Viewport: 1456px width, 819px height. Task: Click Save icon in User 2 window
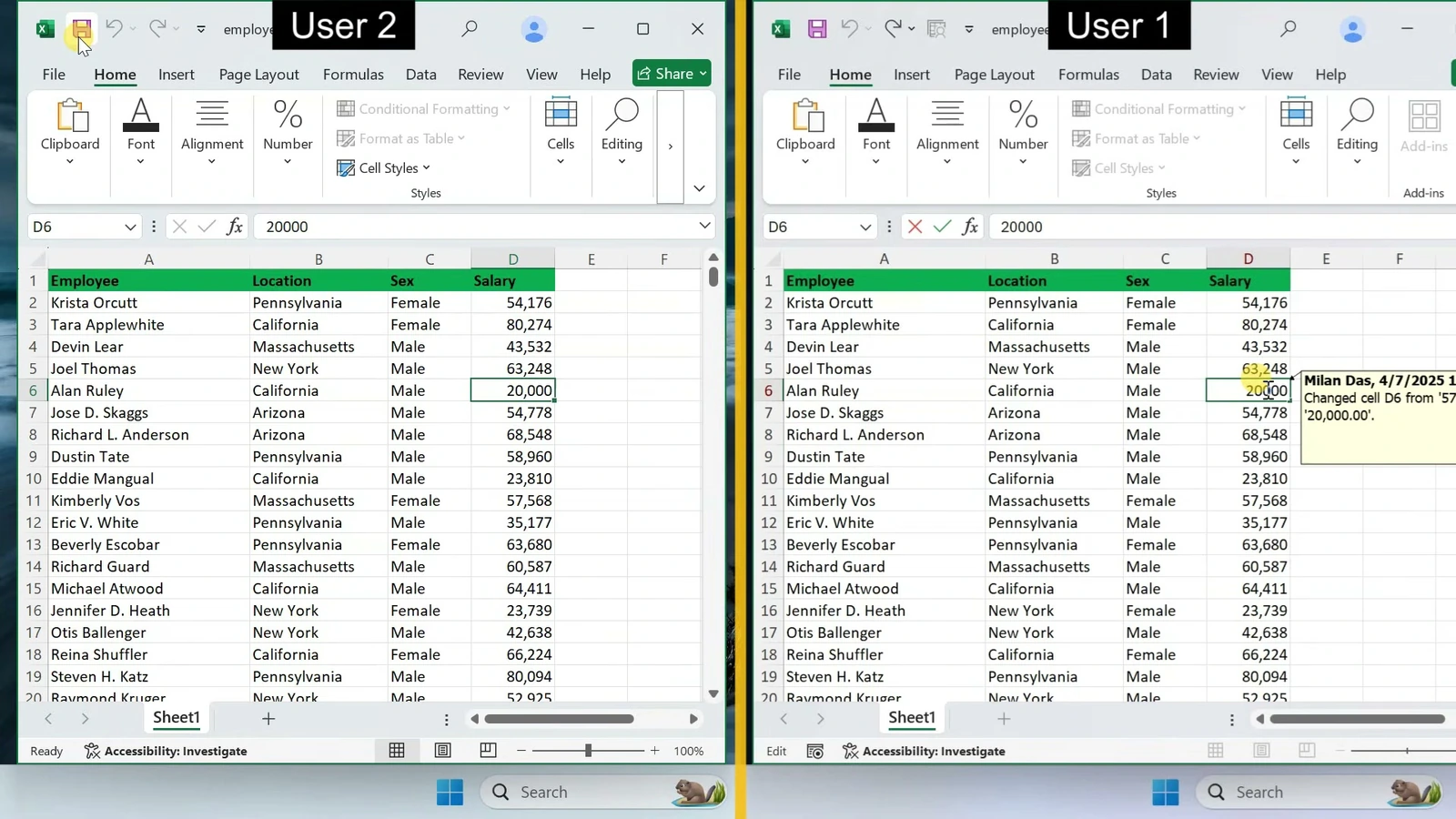(x=81, y=28)
